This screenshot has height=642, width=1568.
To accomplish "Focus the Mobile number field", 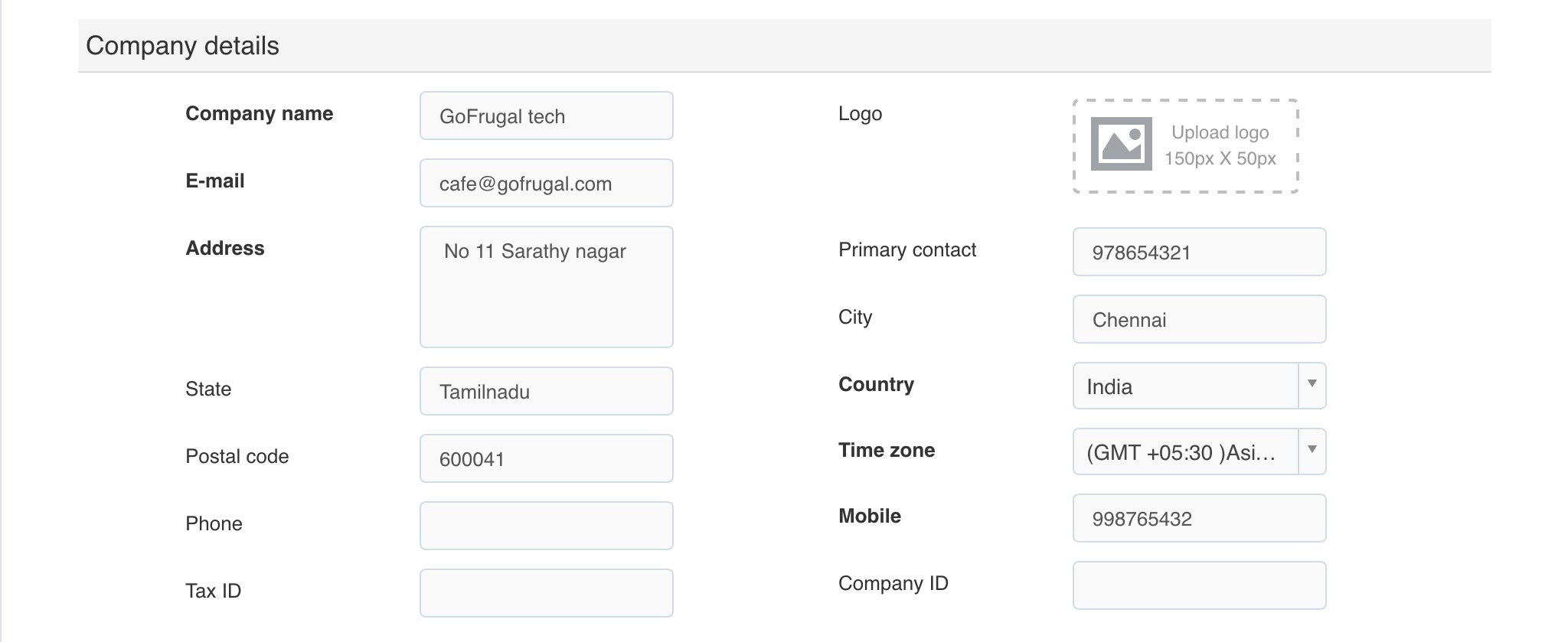I will pyautogui.click(x=1199, y=519).
